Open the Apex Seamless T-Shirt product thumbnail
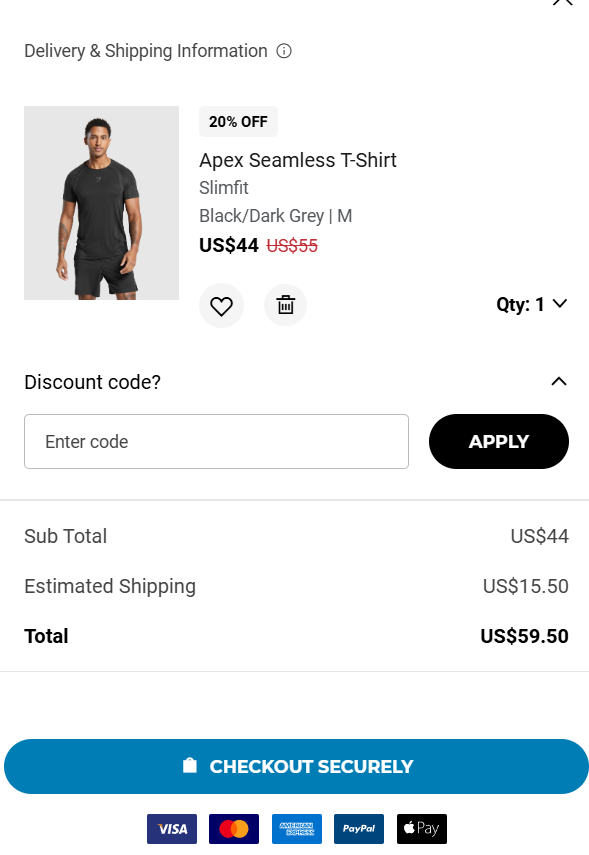This screenshot has height=855, width=589. [x=101, y=203]
